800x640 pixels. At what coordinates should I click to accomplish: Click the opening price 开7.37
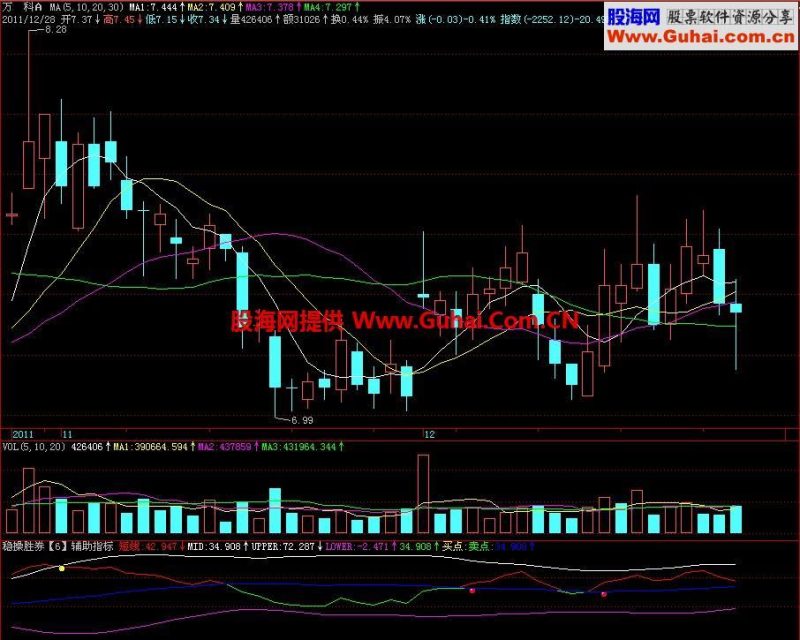pyautogui.click(x=77, y=20)
